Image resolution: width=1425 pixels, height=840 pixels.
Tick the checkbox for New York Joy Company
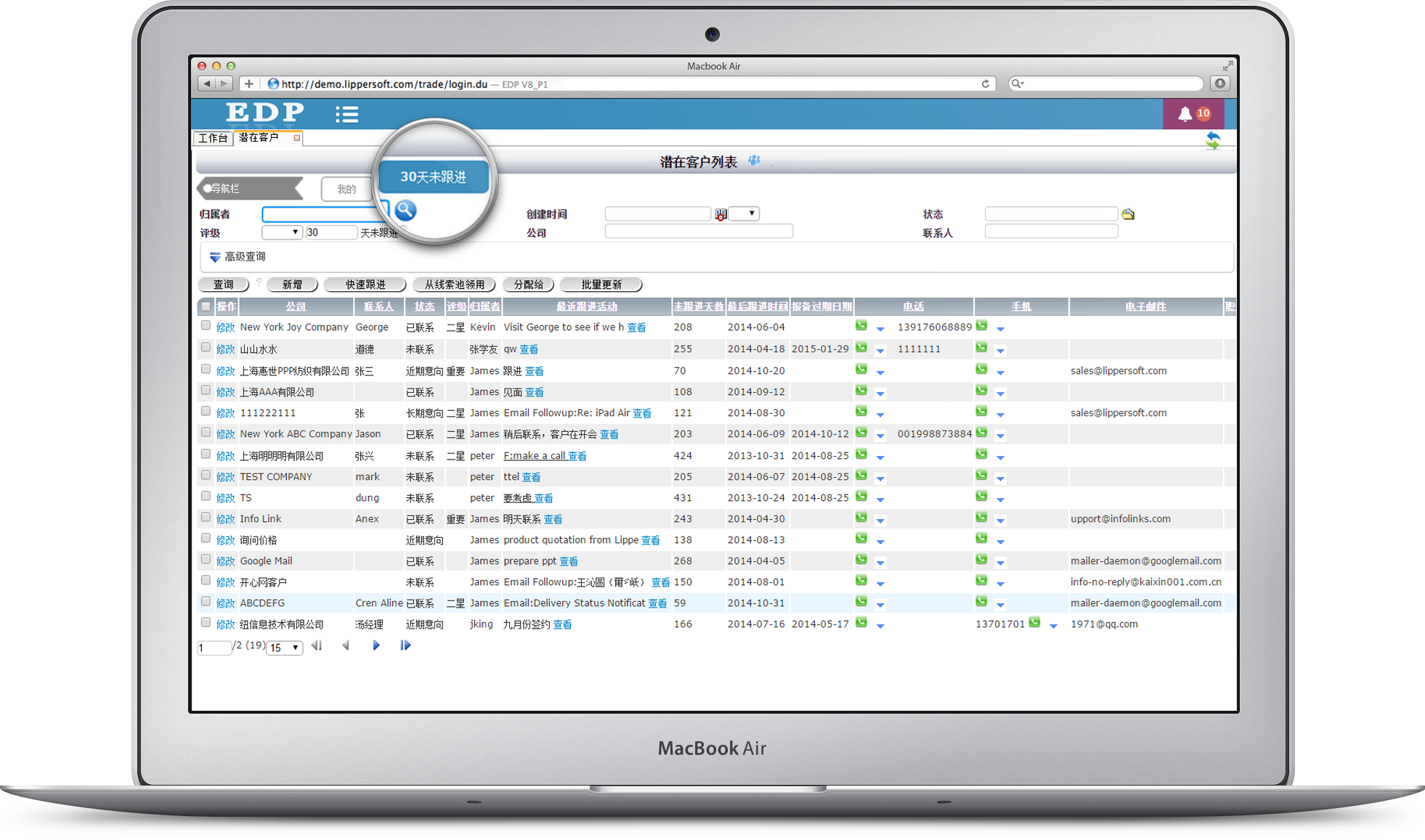point(206,326)
